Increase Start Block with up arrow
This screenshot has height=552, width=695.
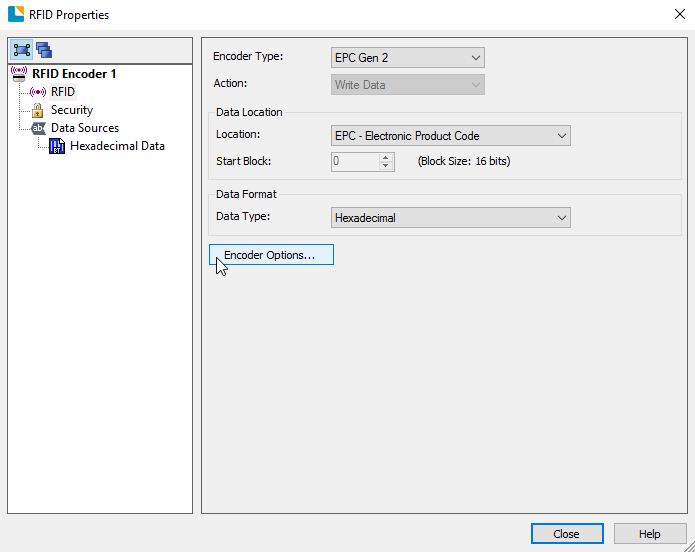[x=386, y=157]
